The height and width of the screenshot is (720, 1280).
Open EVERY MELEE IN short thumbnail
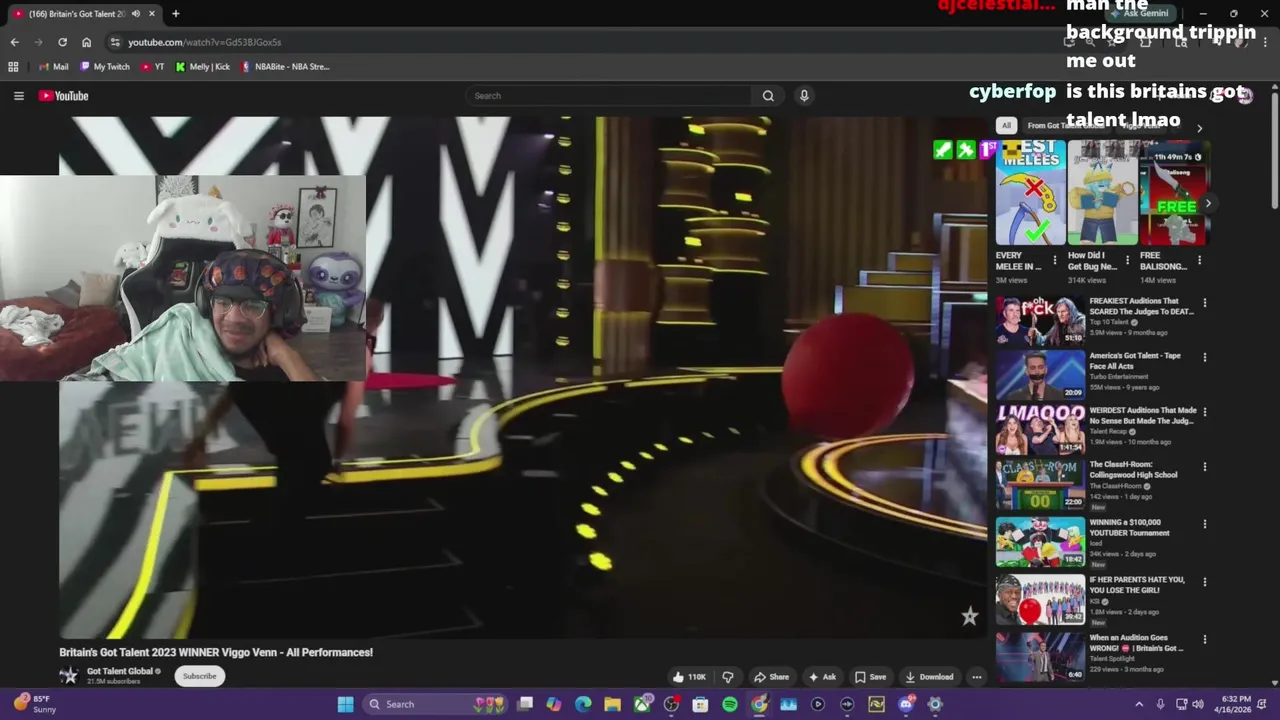tap(1031, 192)
